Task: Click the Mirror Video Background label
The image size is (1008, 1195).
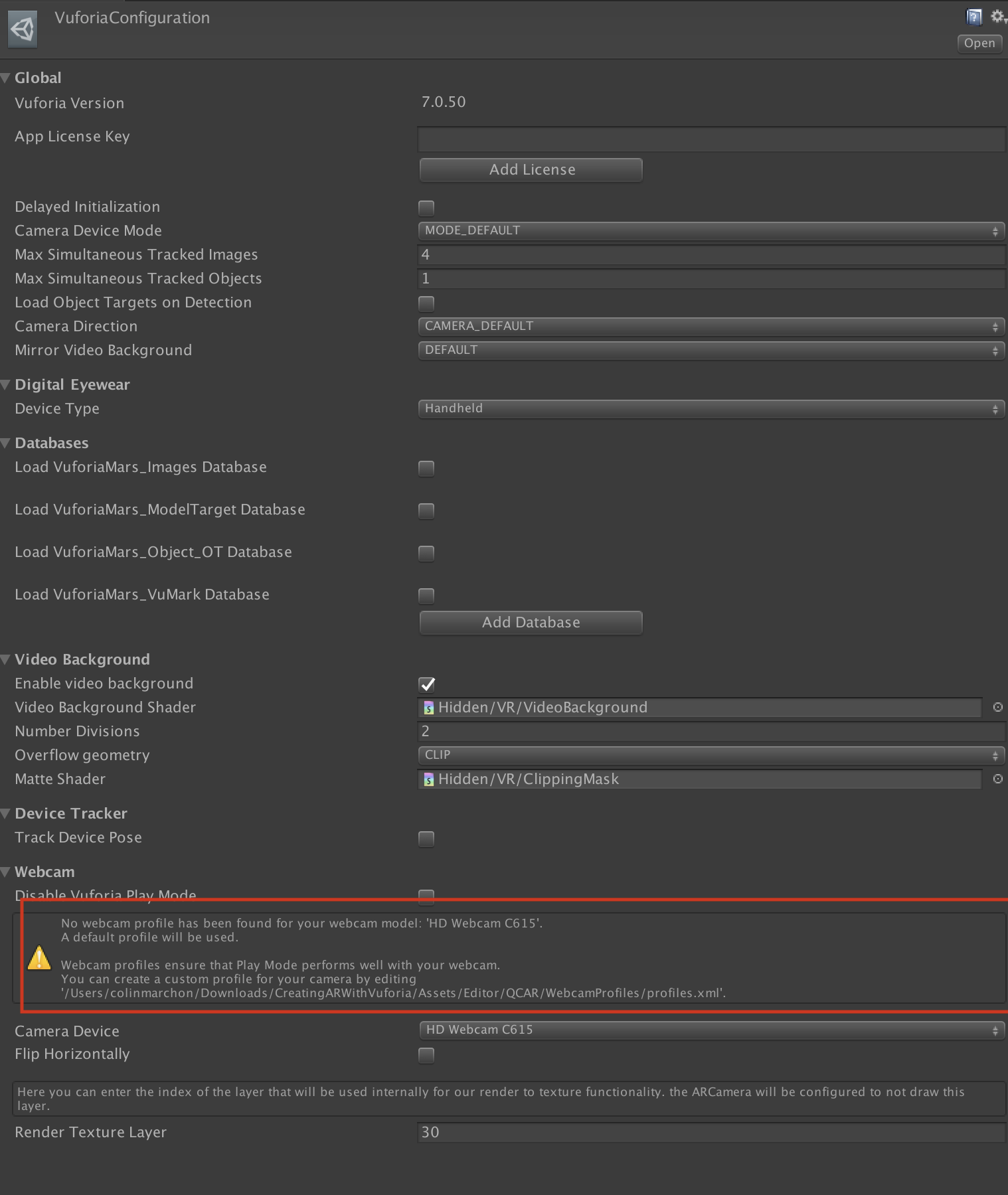Action: click(x=104, y=351)
